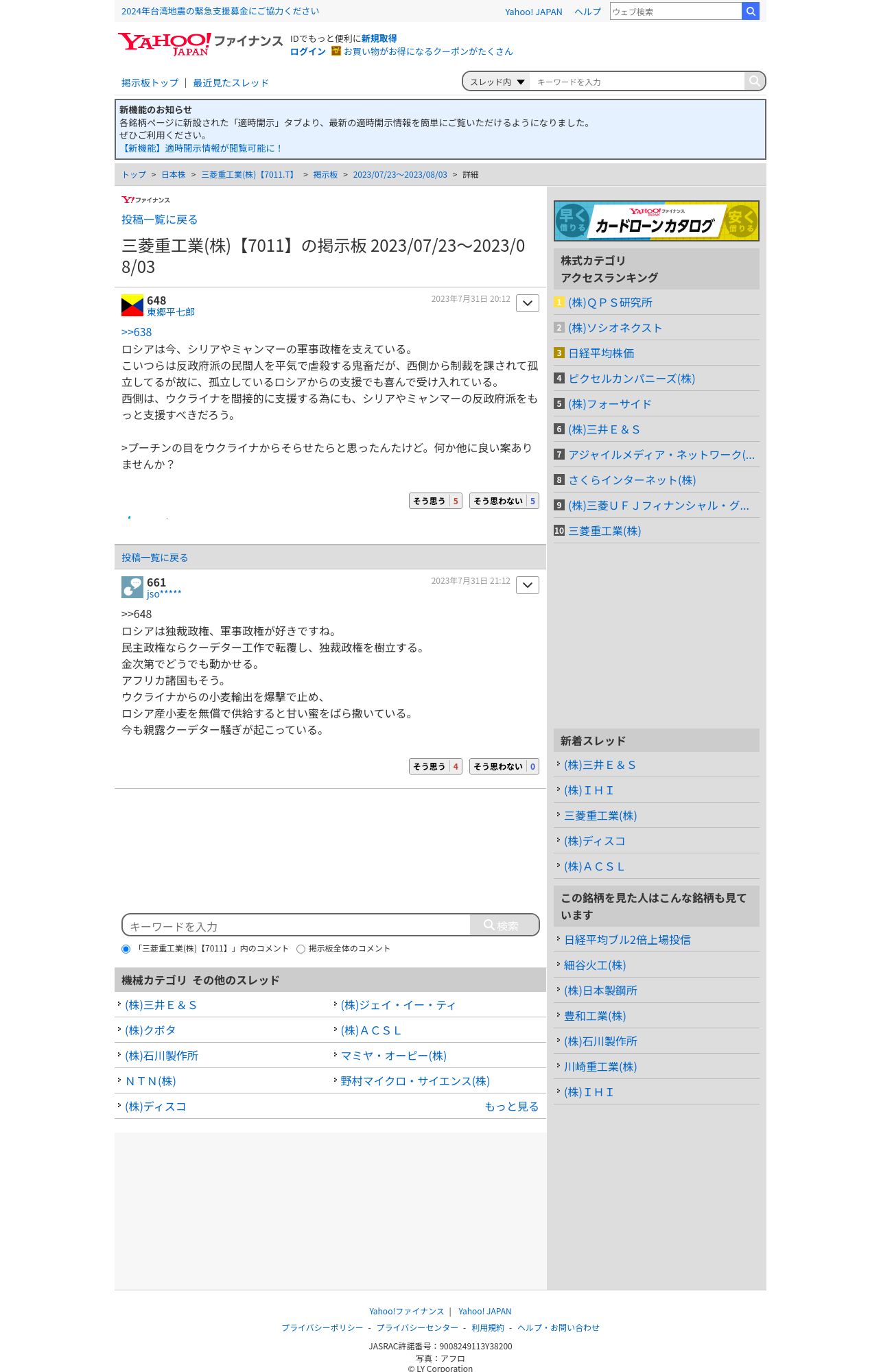Click breadcrumb 三菱重工業(株)【7011.T】
The width and height of the screenshot is (881, 1372).
tap(249, 175)
